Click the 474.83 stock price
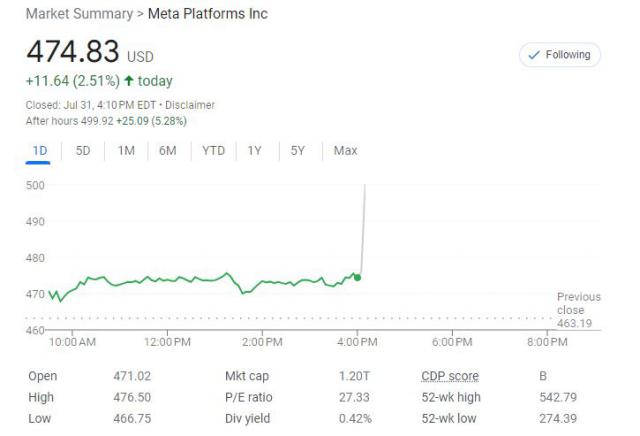The height and width of the screenshot is (436, 640). [72, 52]
